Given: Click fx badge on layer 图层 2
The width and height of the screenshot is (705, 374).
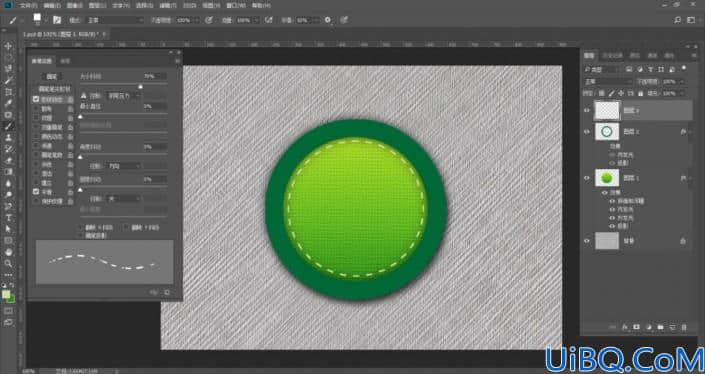Looking at the screenshot, I should tap(683, 132).
